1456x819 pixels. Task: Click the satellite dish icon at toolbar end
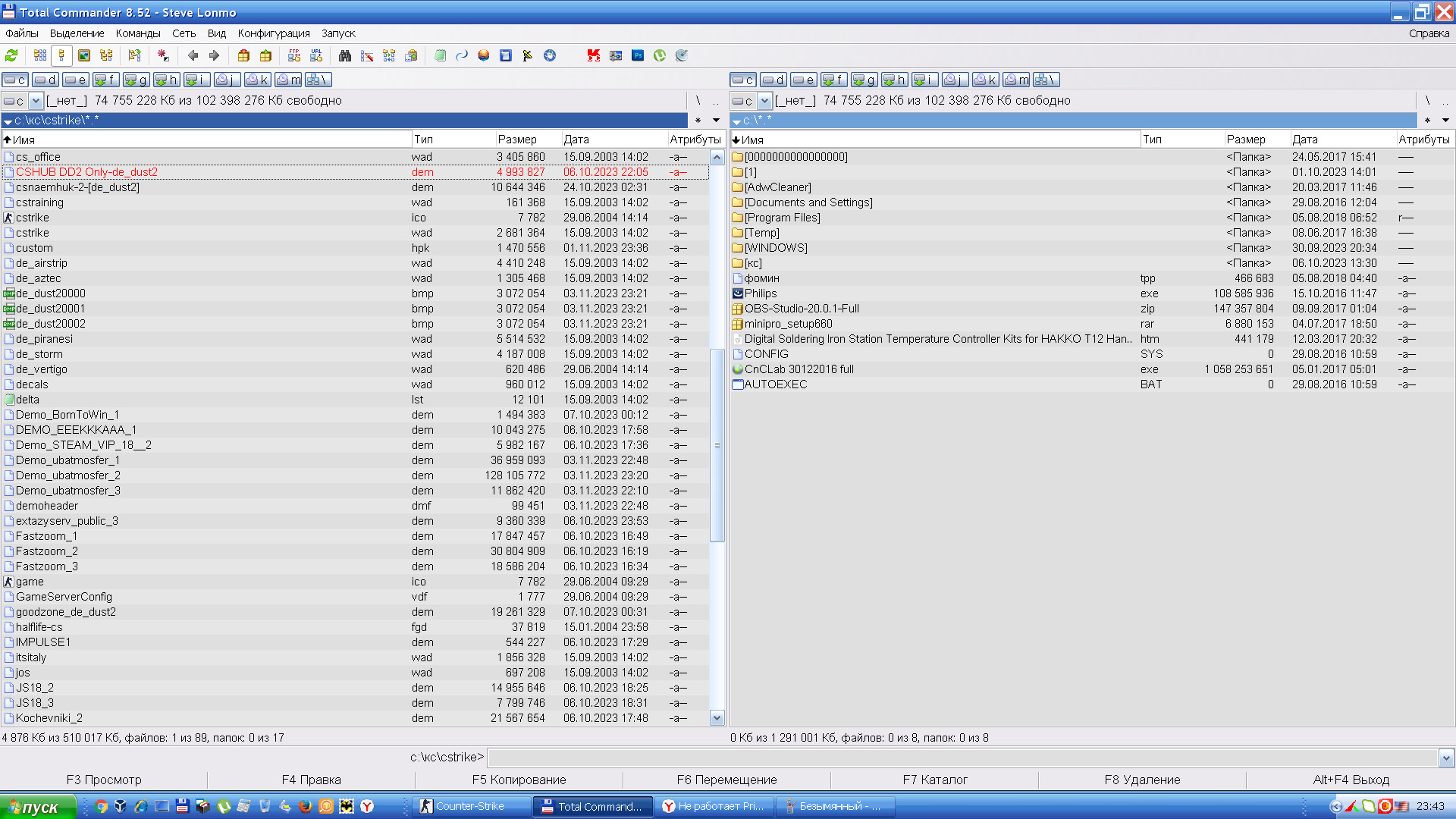682,55
